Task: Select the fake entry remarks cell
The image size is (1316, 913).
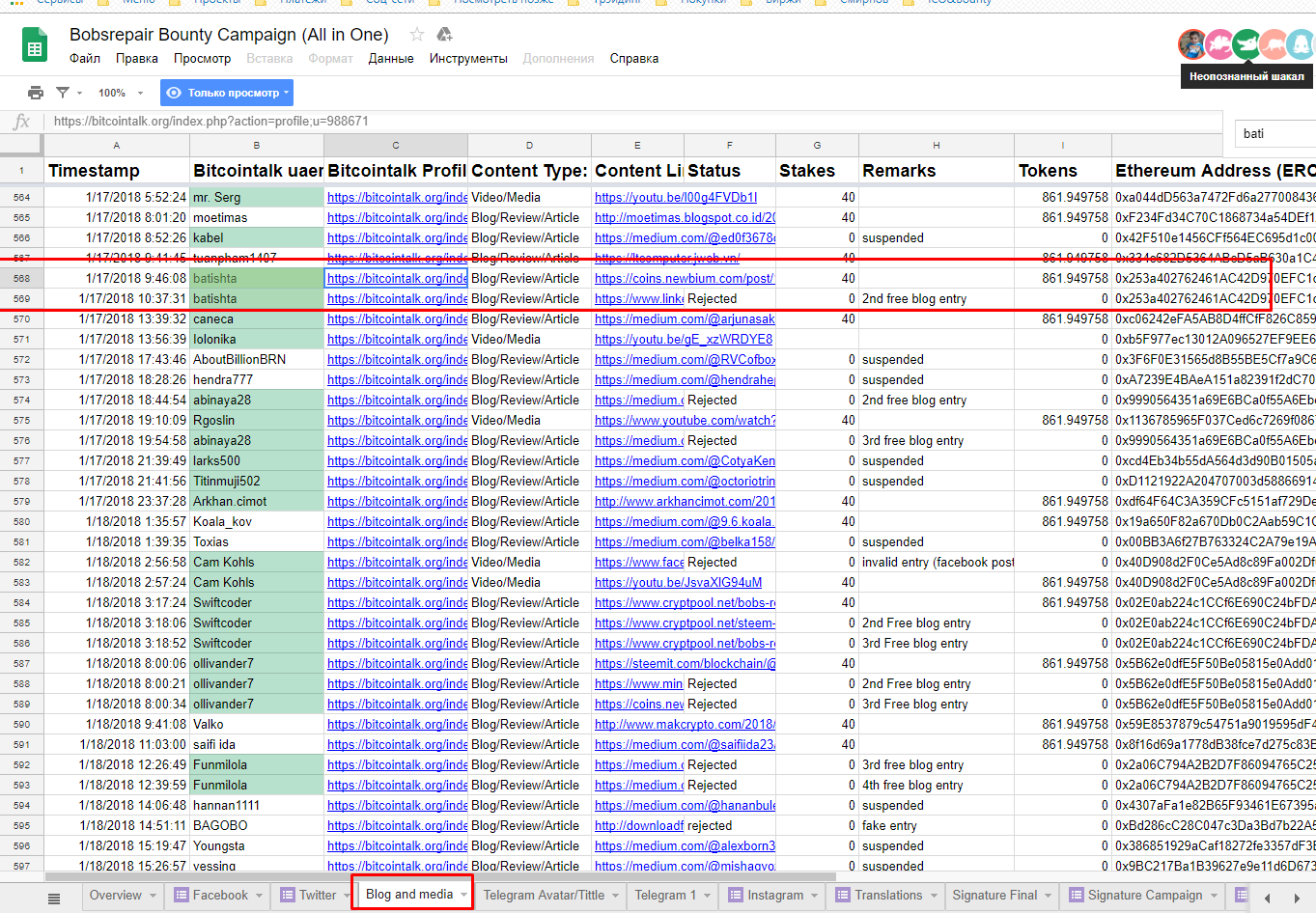Action: pyautogui.click(x=937, y=825)
